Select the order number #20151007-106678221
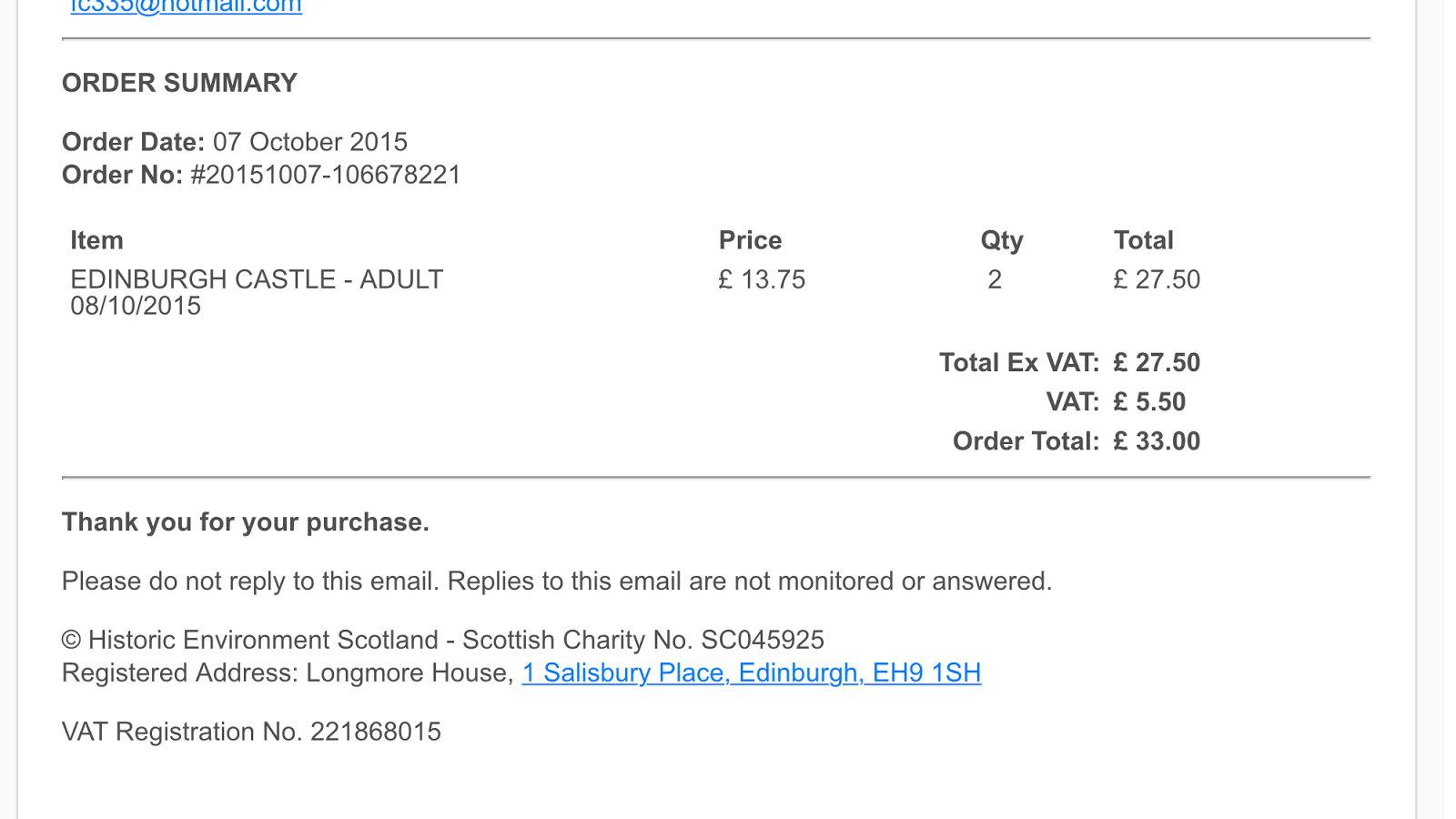Screen dimensions: 1456x819 [325, 175]
